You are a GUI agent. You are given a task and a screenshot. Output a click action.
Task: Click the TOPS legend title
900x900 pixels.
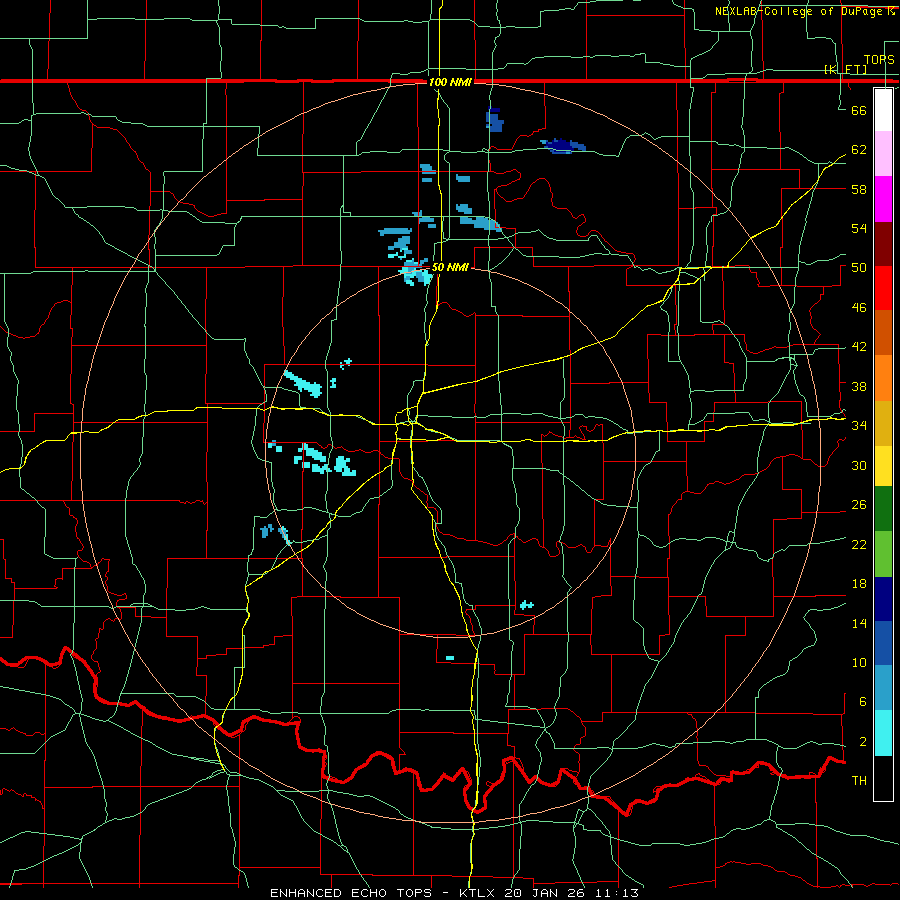tap(879, 60)
